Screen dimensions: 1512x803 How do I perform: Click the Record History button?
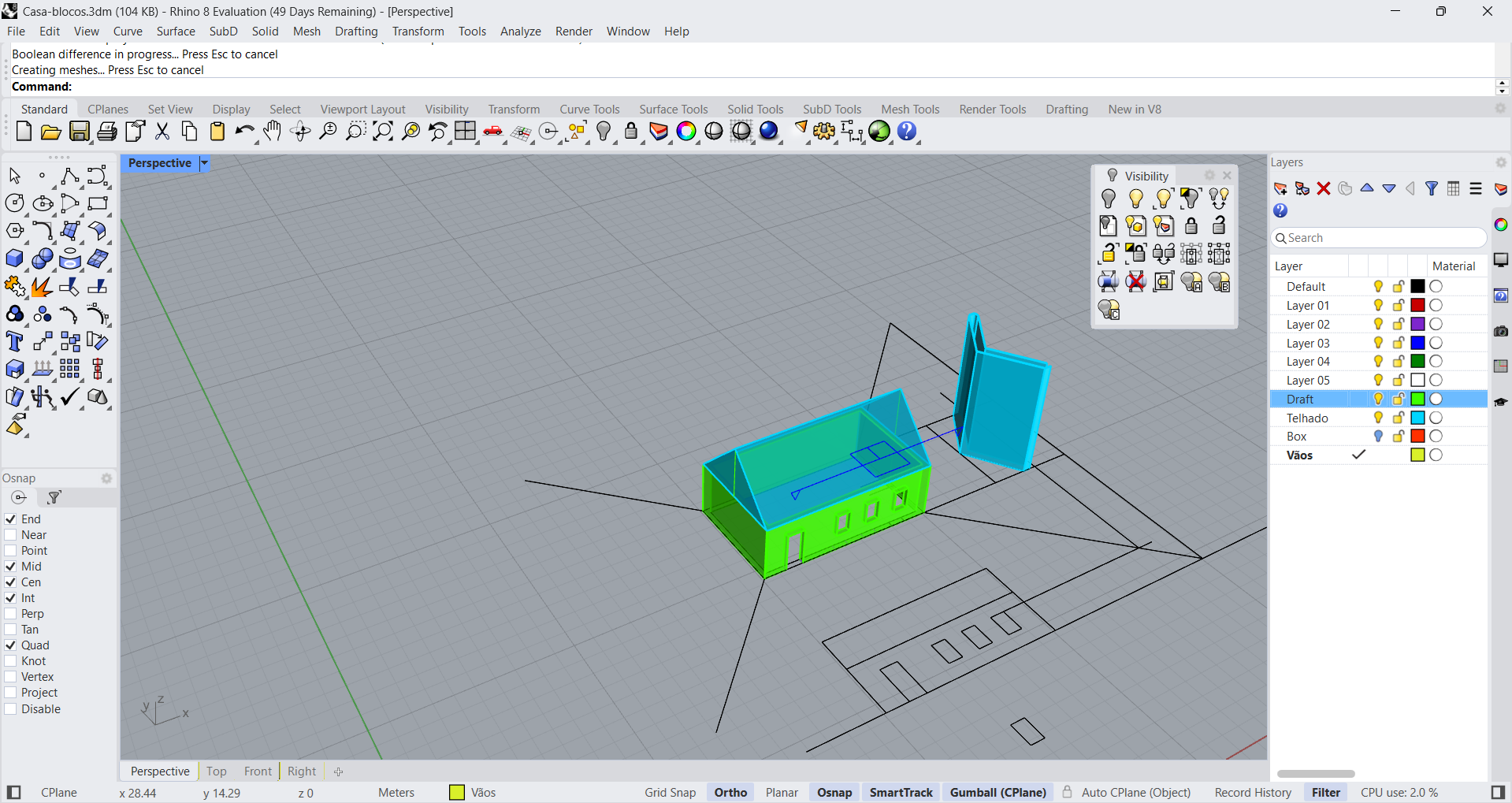tap(1253, 793)
